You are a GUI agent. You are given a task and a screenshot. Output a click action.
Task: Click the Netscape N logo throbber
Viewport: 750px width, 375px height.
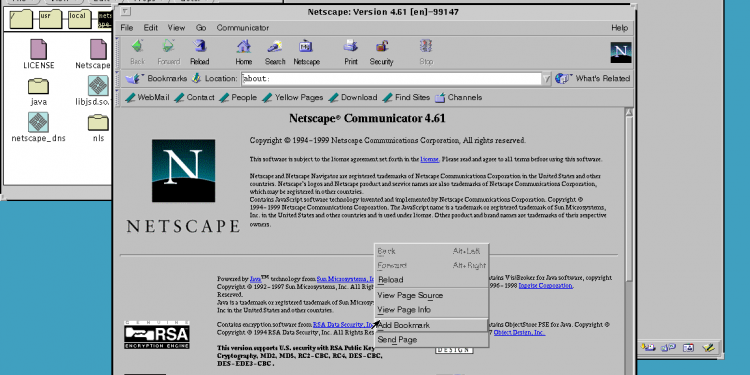pos(621,52)
